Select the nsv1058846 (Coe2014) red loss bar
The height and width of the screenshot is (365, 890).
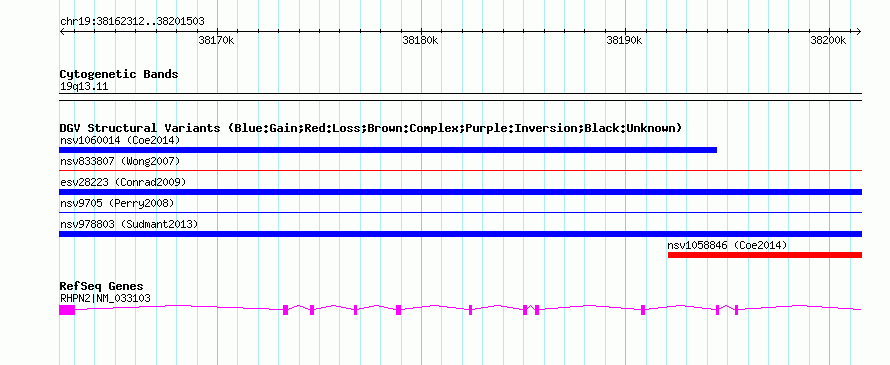(765, 255)
